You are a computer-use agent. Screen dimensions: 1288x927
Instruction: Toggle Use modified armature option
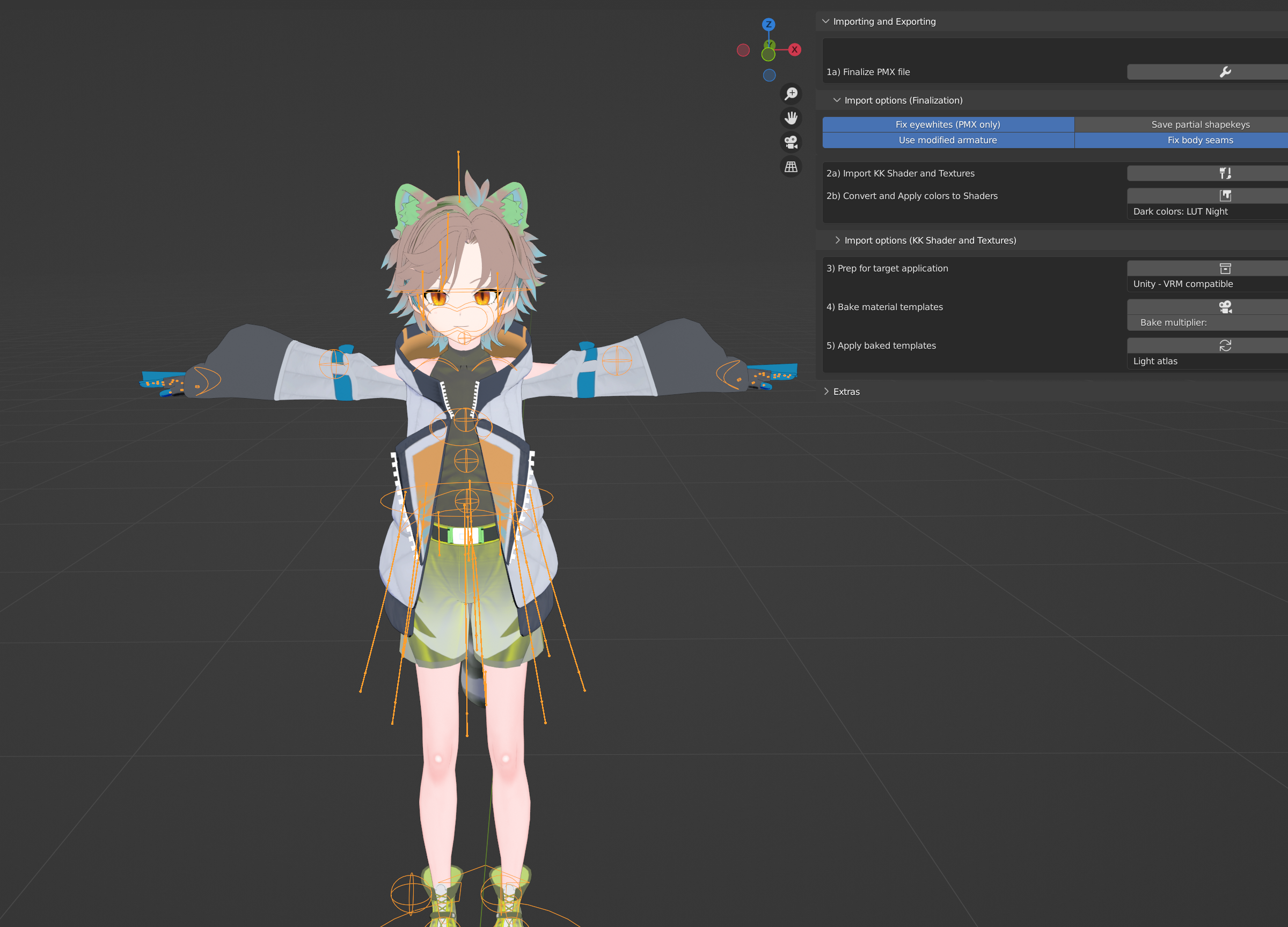[948, 140]
